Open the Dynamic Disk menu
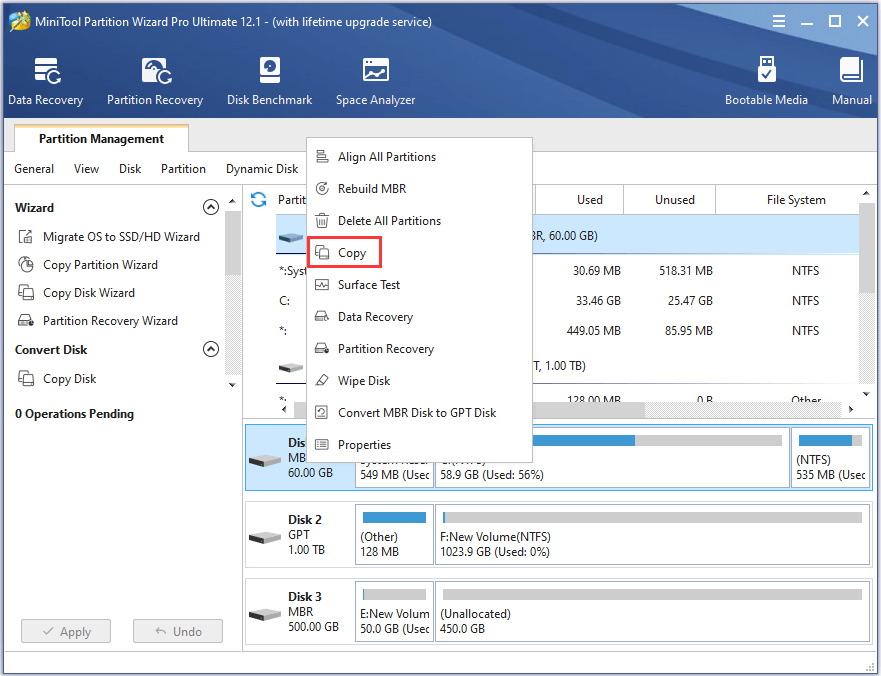This screenshot has width=881, height=676. pos(262,169)
